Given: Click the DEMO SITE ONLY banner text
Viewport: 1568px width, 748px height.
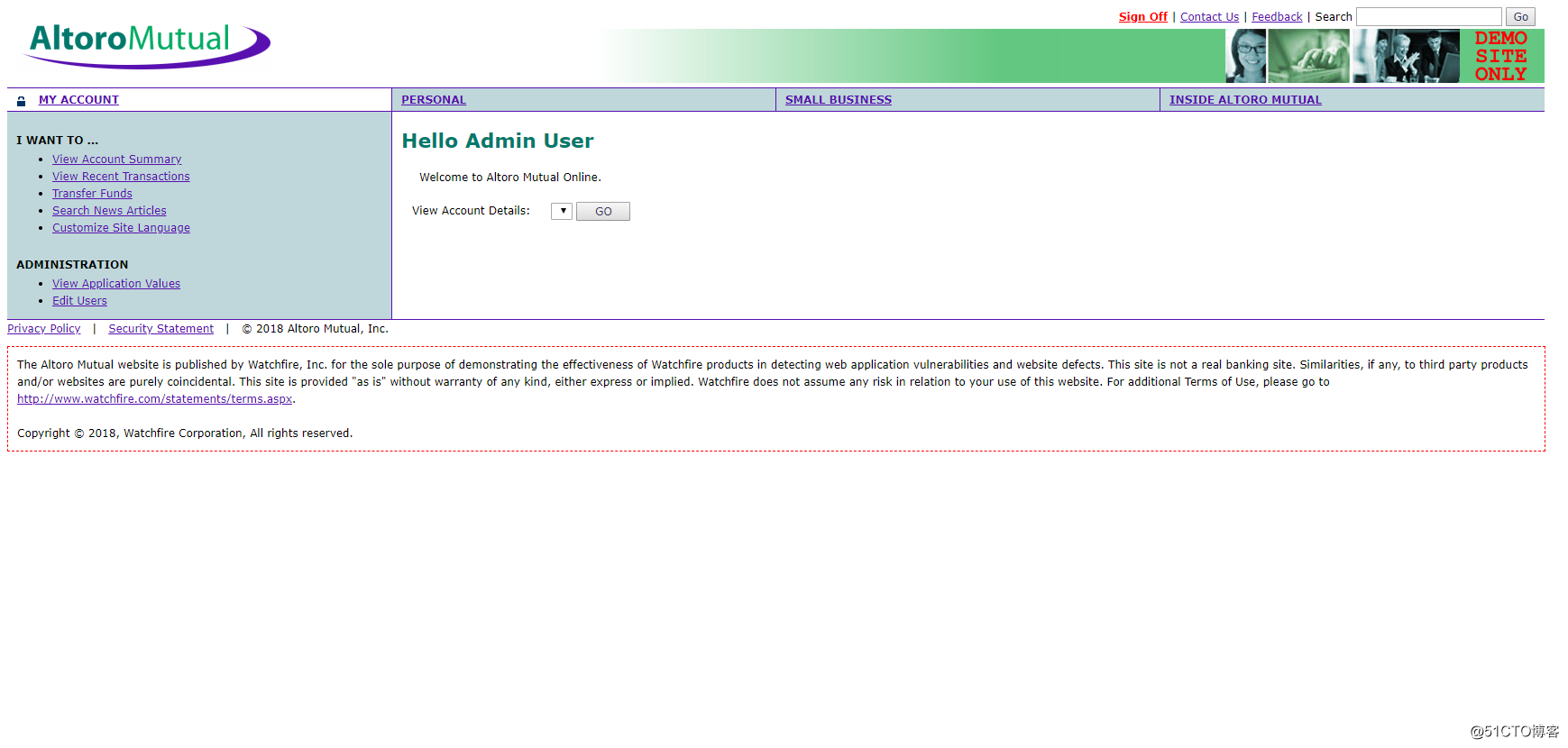Looking at the screenshot, I should [x=1501, y=56].
